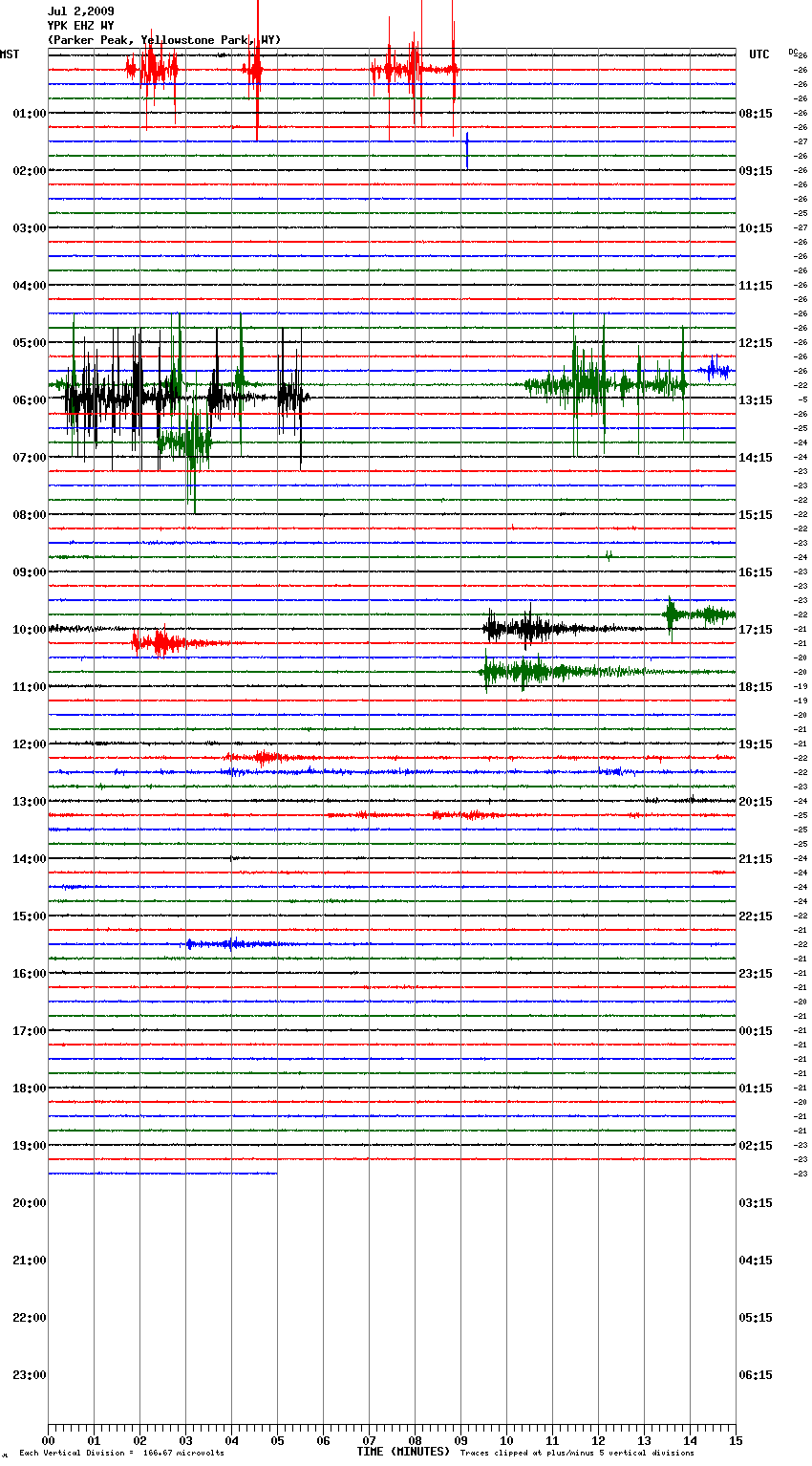
Task: Select the 20:15 UTC time label
Action: pyautogui.click(x=756, y=802)
